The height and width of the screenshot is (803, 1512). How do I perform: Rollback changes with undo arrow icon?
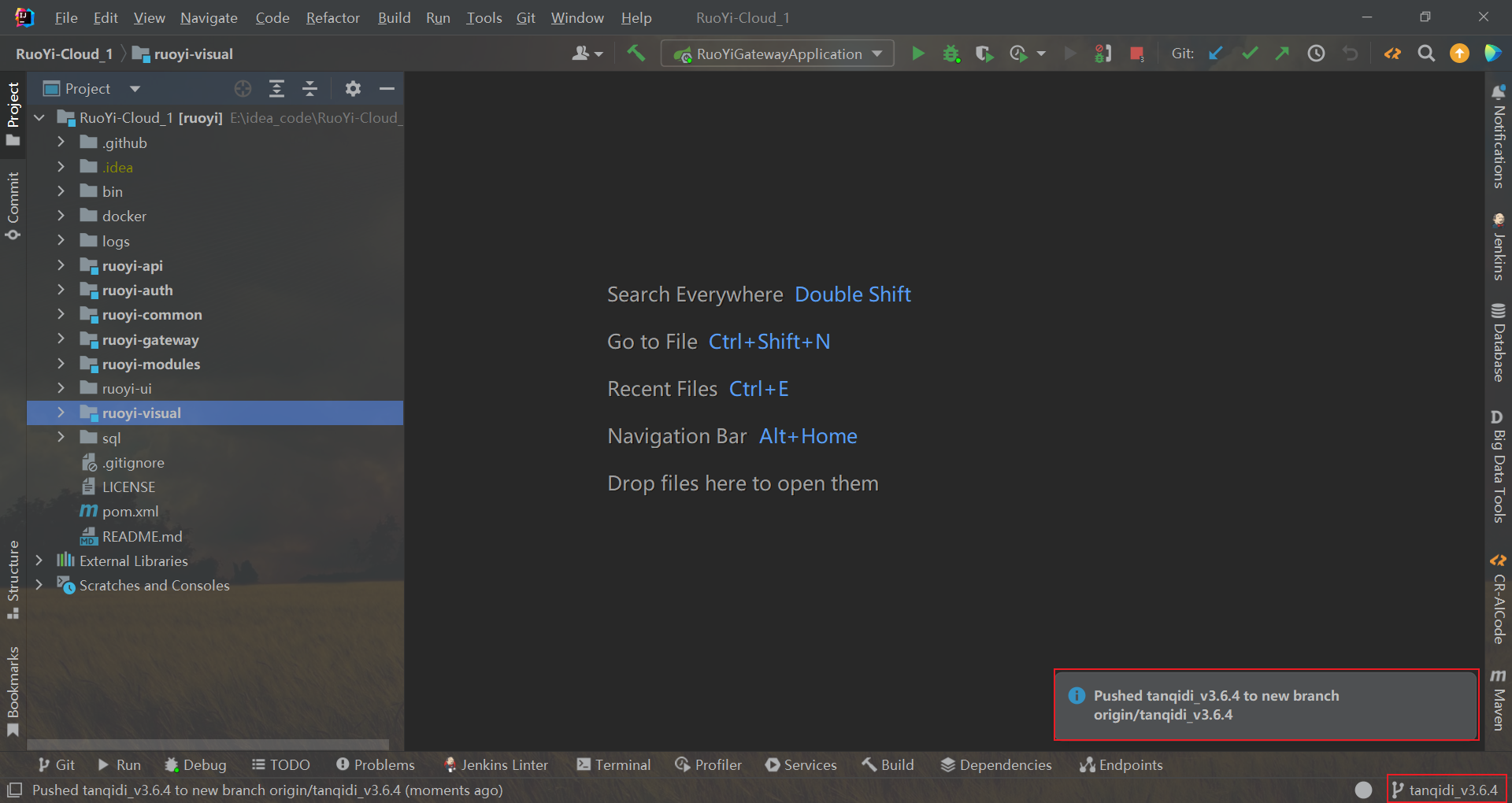[x=1350, y=54]
